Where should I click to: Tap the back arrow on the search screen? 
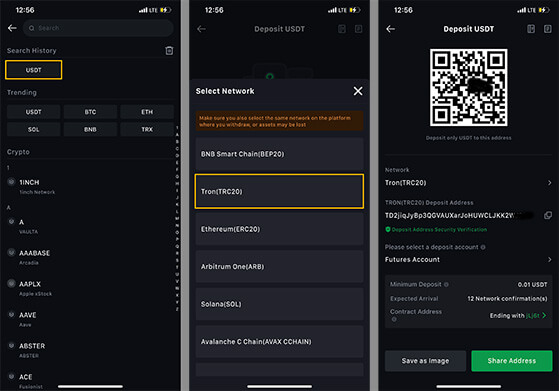coord(12,28)
